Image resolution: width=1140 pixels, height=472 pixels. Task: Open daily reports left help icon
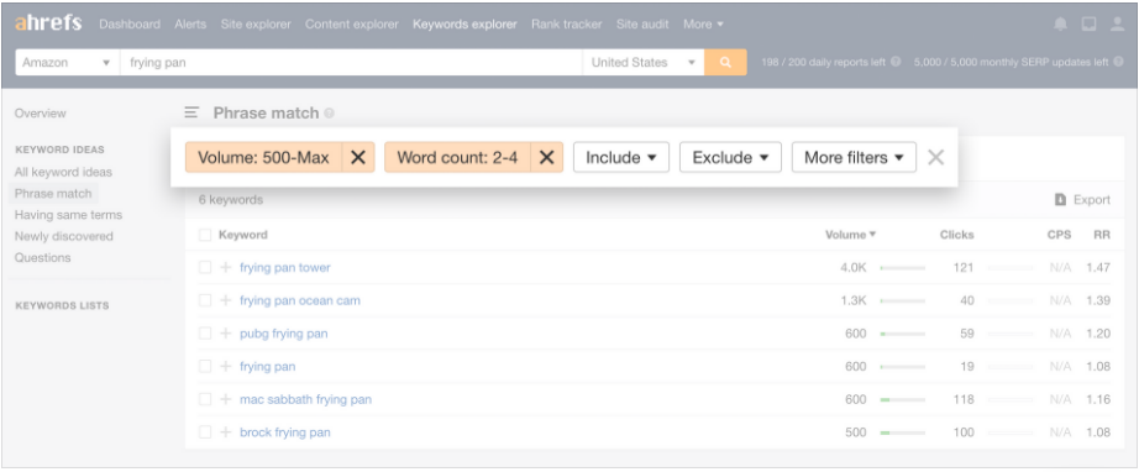click(896, 63)
